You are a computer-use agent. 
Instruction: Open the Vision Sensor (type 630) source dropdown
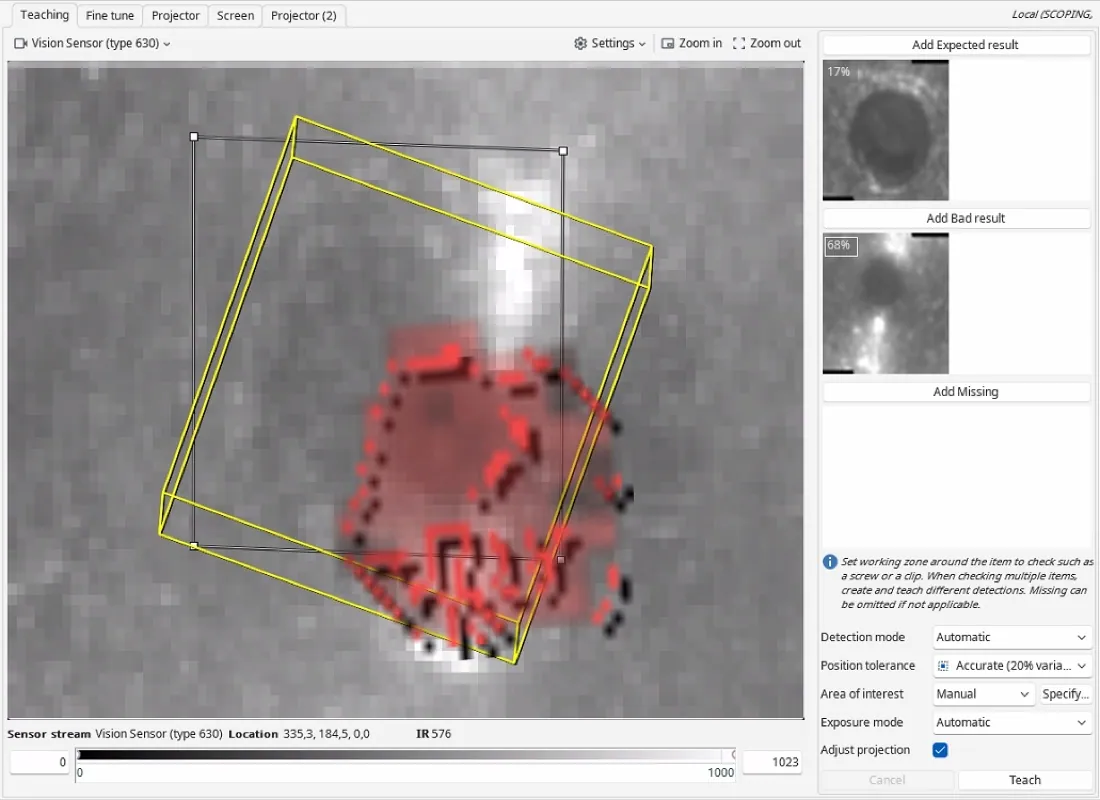click(93, 44)
